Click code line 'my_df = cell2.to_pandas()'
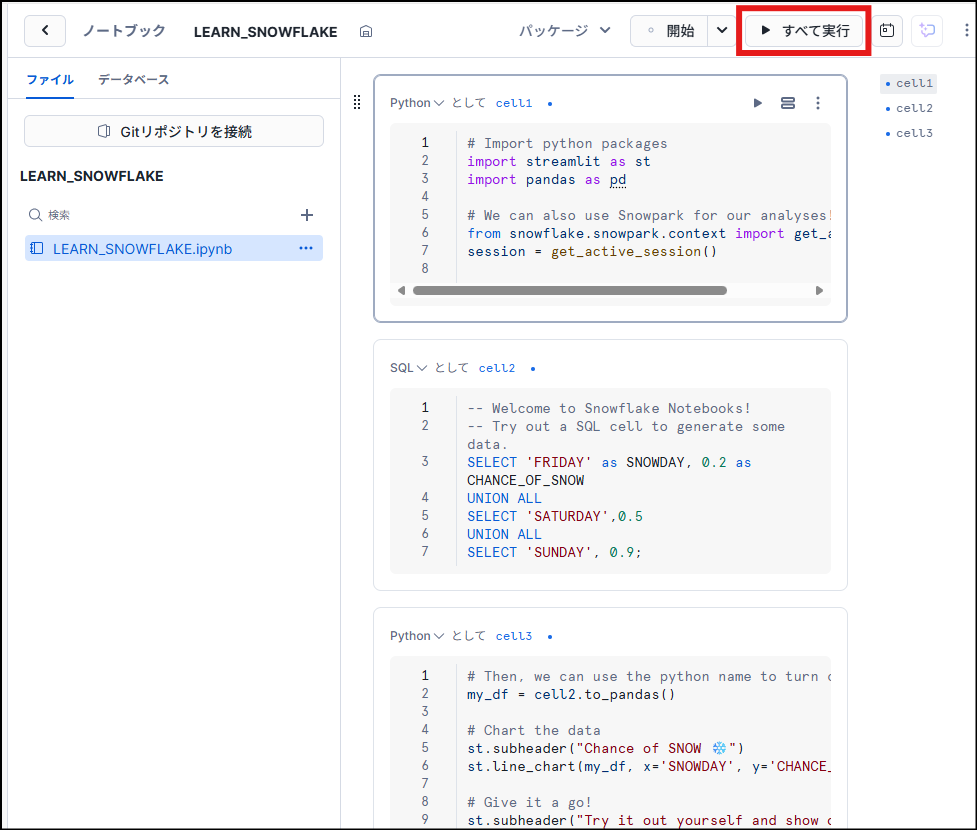 pyautogui.click(x=571, y=694)
